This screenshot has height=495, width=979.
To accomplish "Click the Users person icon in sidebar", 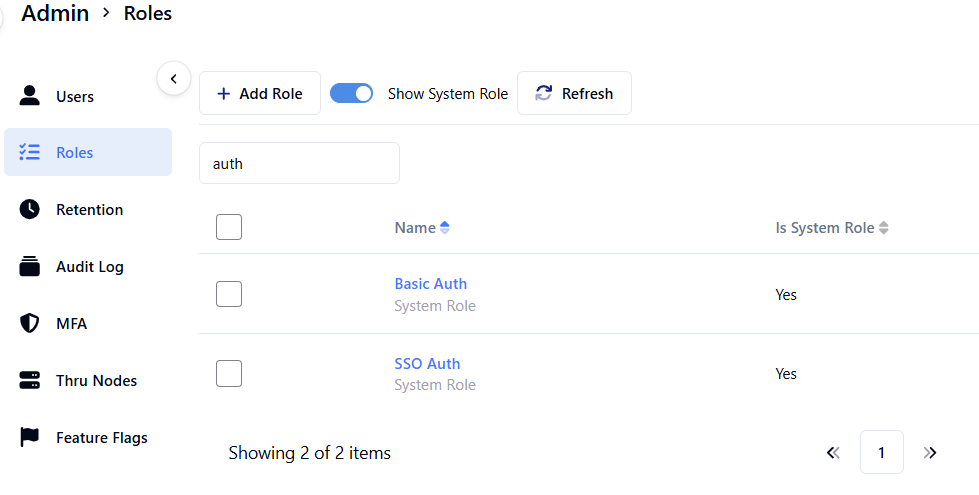I will tap(30, 96).
